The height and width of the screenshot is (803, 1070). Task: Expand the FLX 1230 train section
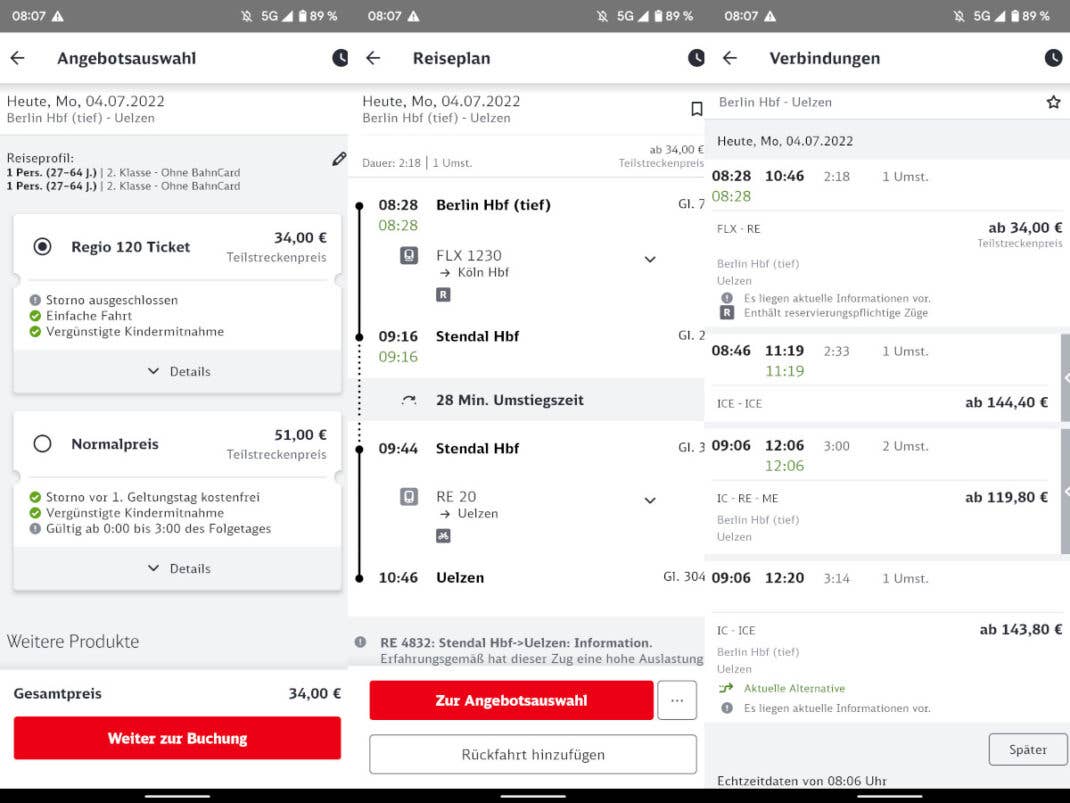pyautogui.click(x=649, y=260)
